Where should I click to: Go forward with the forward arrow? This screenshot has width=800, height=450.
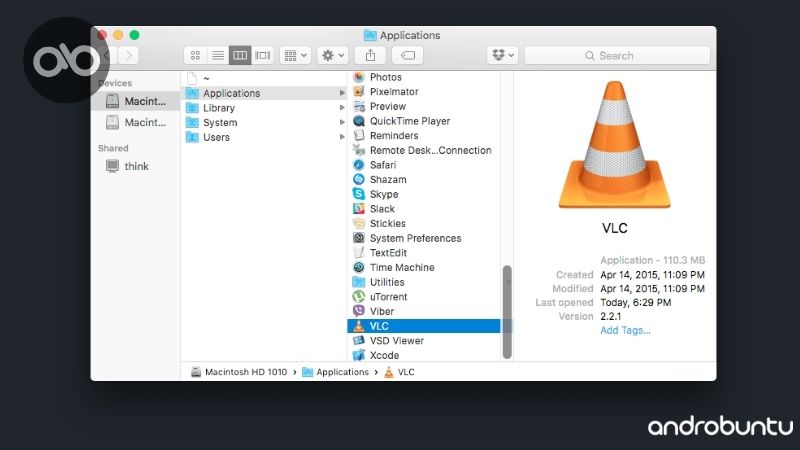pyautogui.click(x=129, y=55)
